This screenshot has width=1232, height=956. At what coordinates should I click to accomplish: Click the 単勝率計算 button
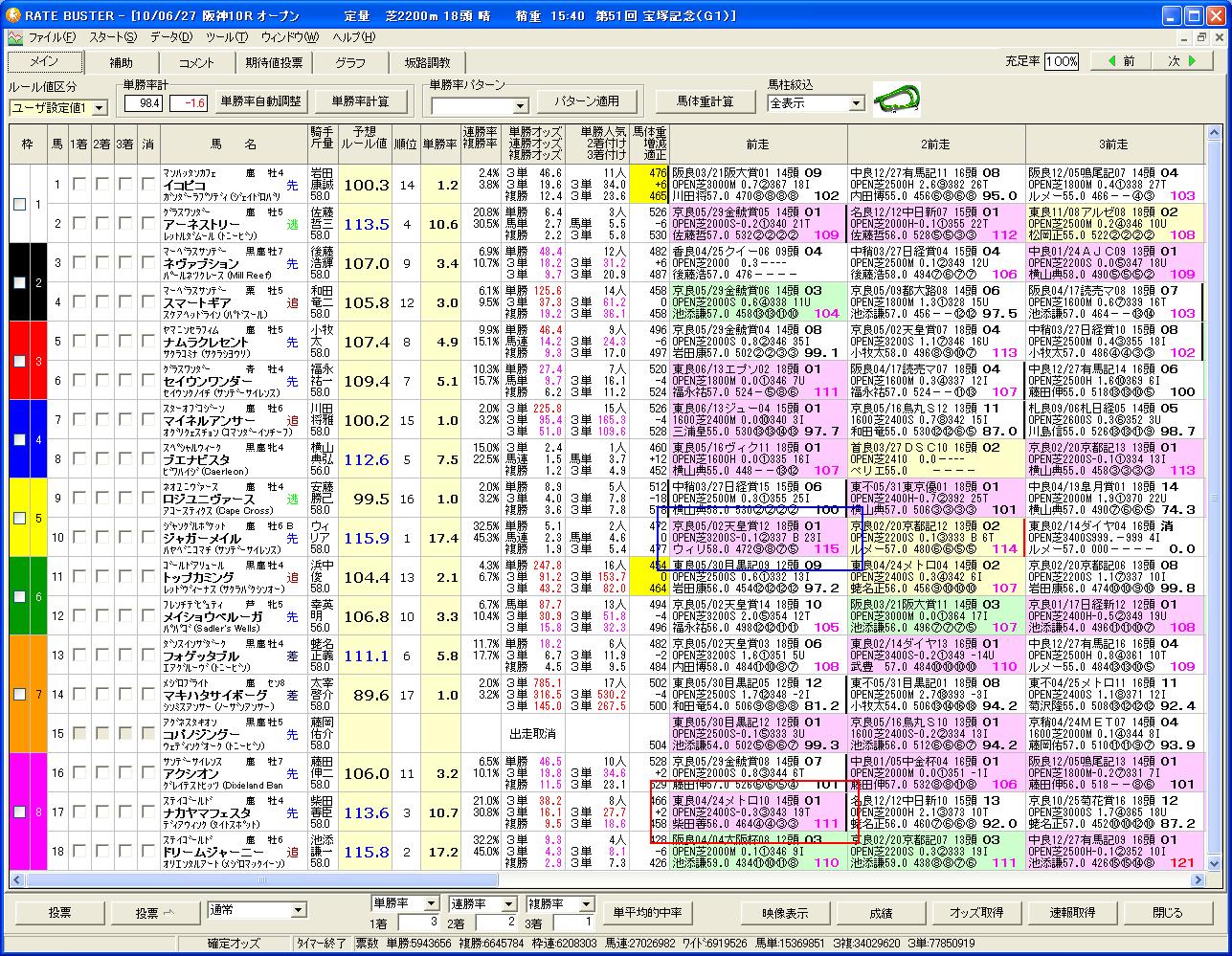pos(360,101)
